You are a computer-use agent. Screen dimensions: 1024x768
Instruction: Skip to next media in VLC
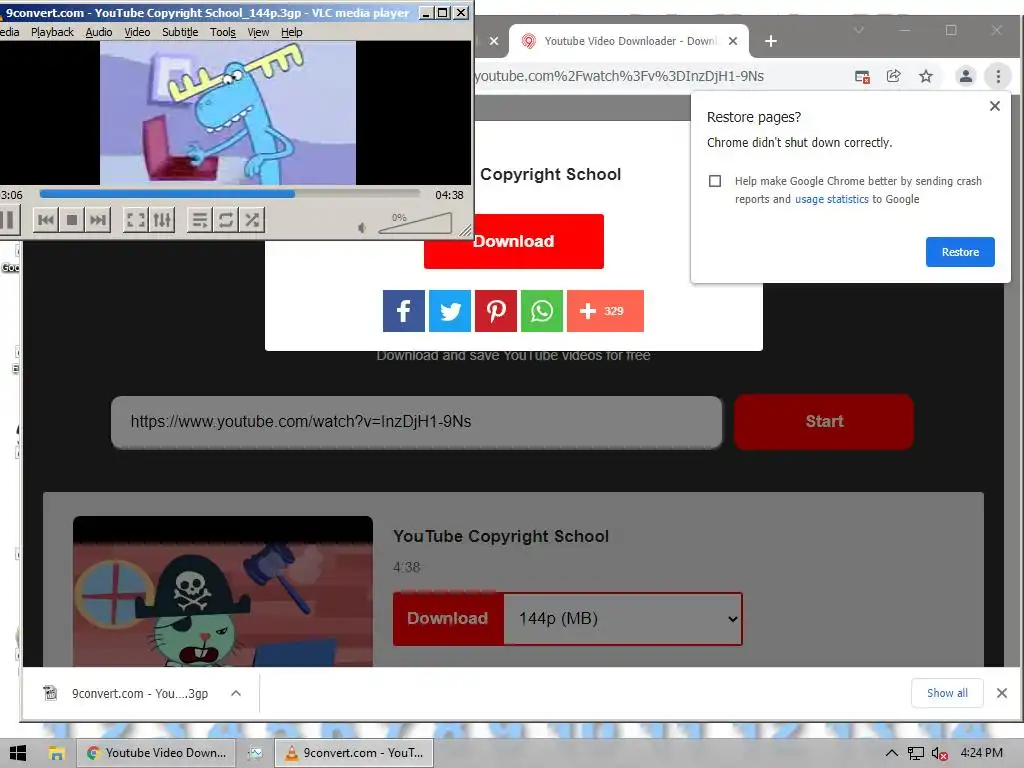[x=98, y=220]
